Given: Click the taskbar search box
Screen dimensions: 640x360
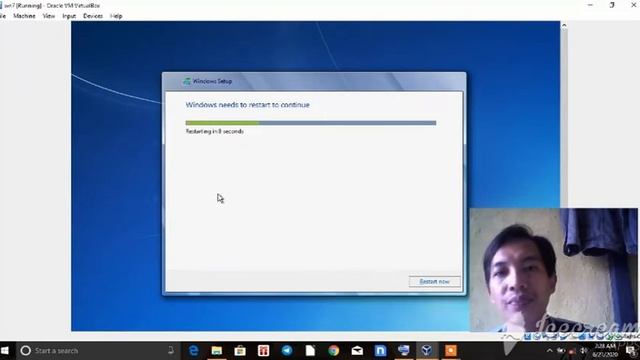Looking at the screenshot, I should [x=98, y=351].
